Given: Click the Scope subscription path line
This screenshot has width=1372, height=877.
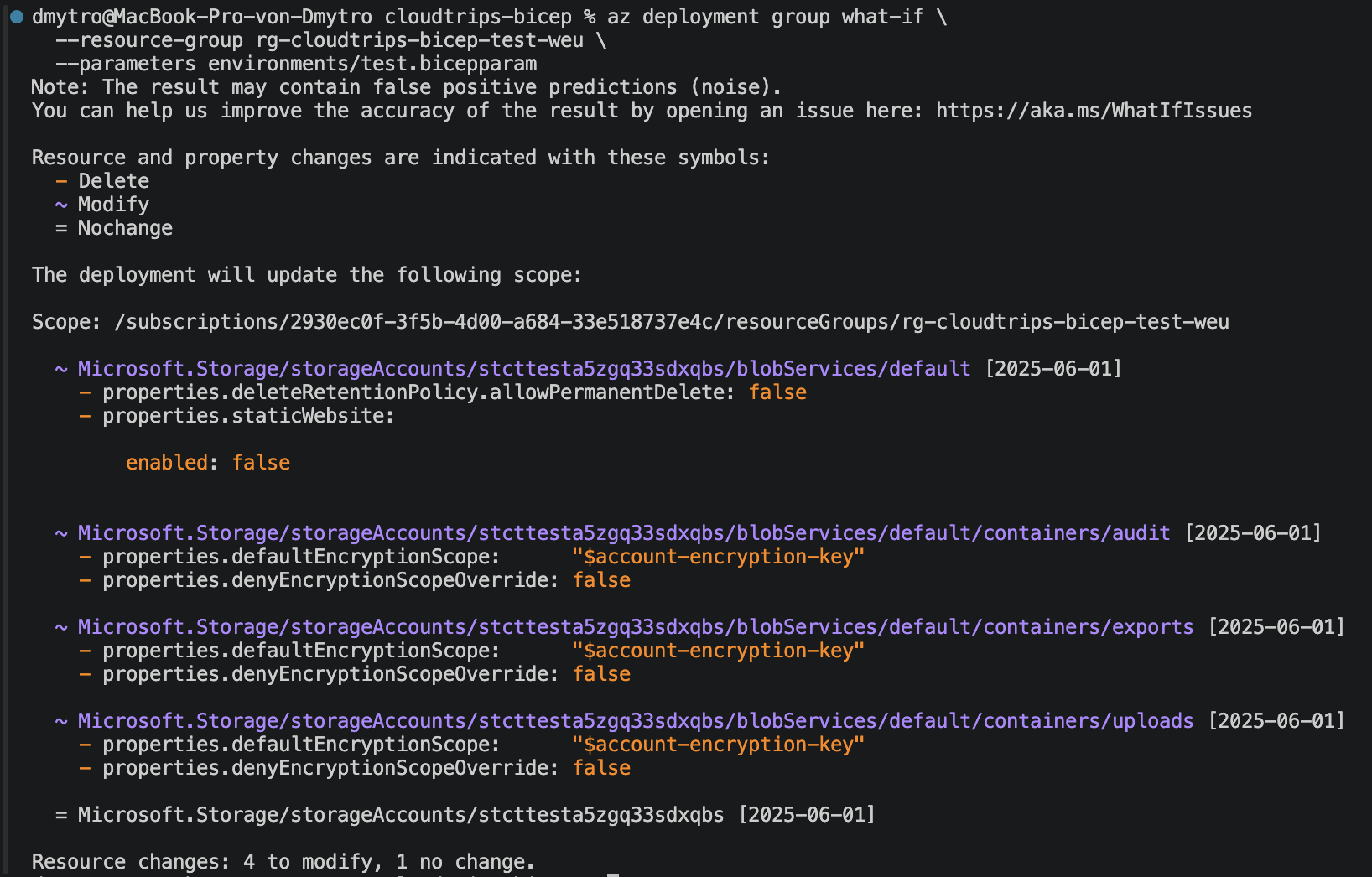Looking at the screenshot, I should 631,322.
